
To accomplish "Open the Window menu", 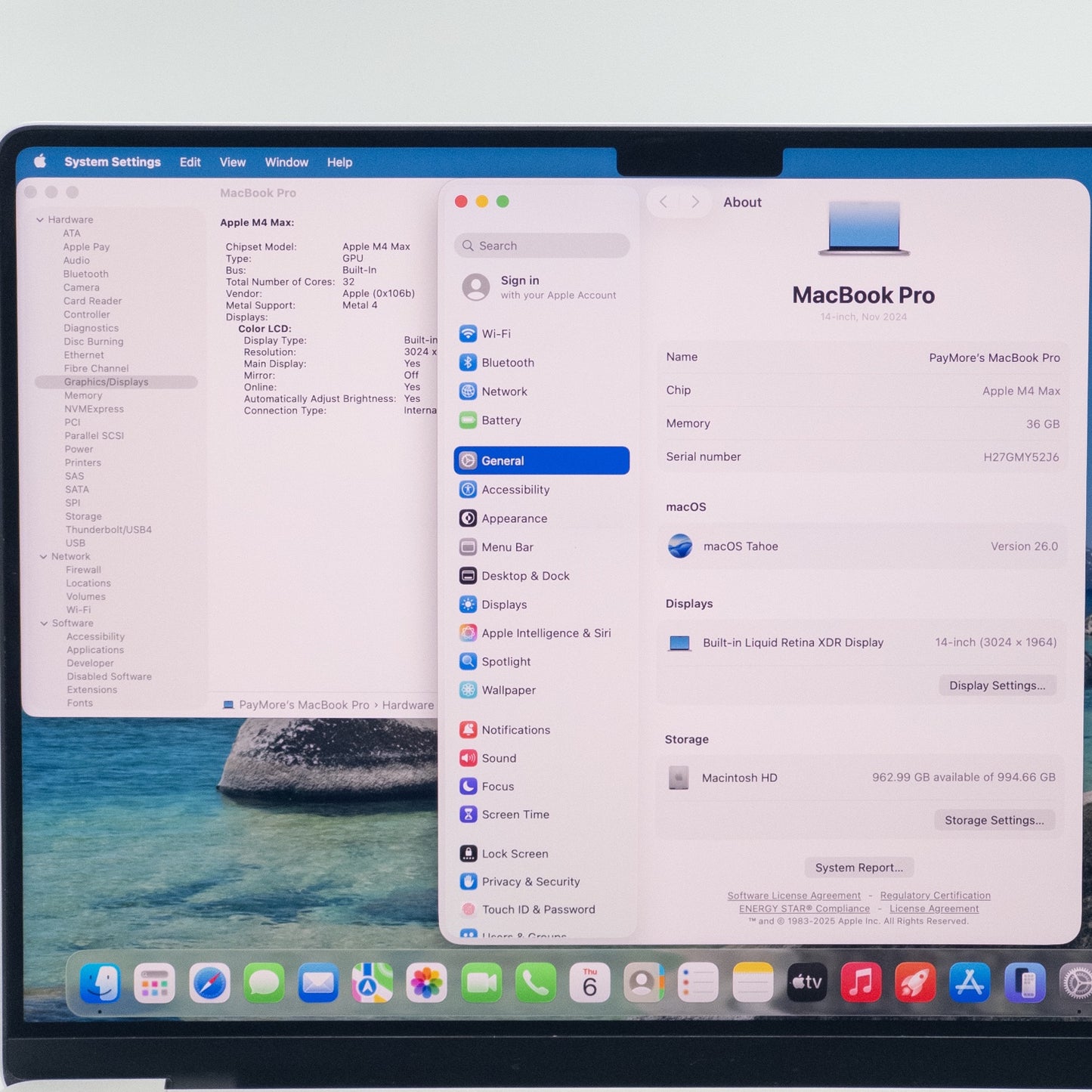I will pos(286,162).
